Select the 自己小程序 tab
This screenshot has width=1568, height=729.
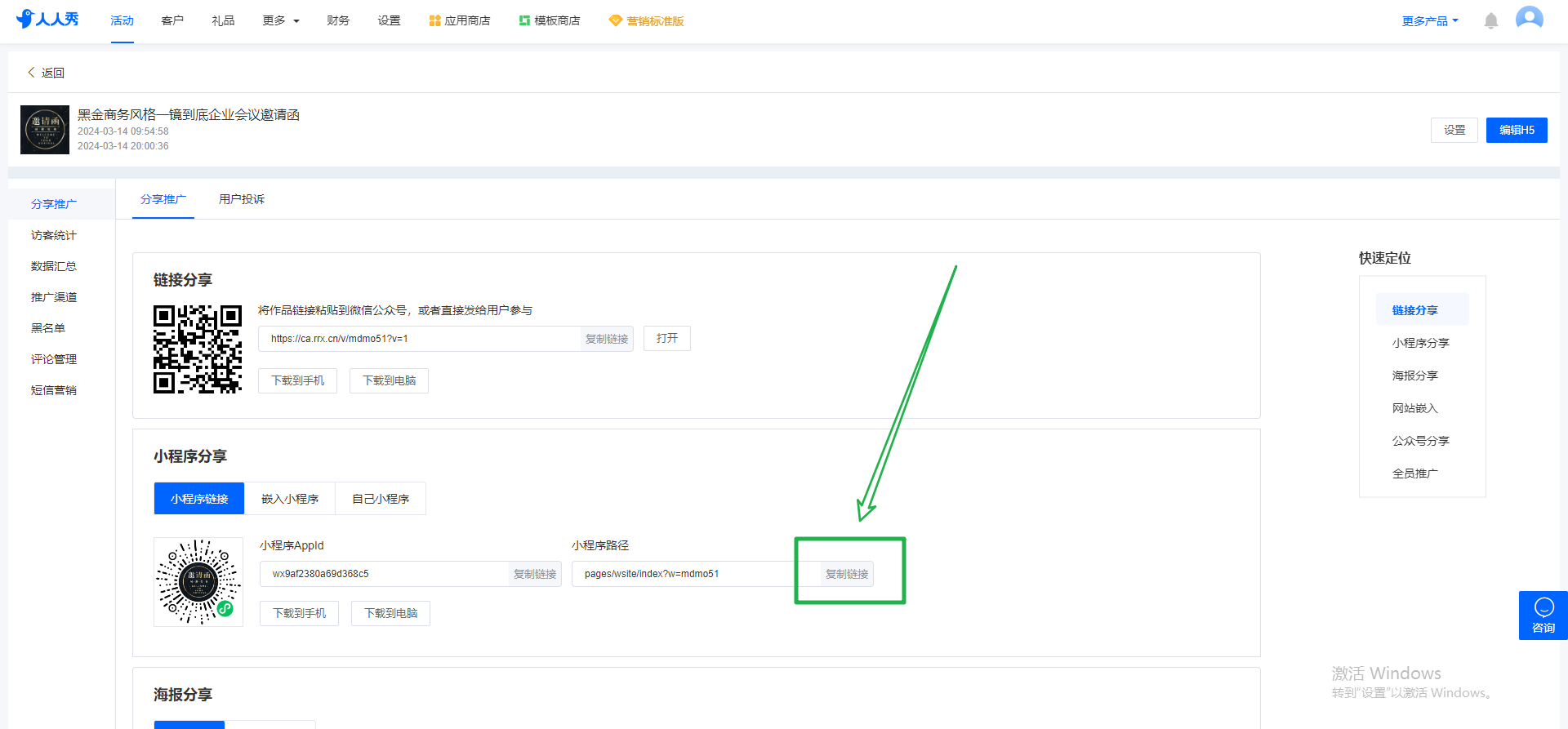point(381,499)
